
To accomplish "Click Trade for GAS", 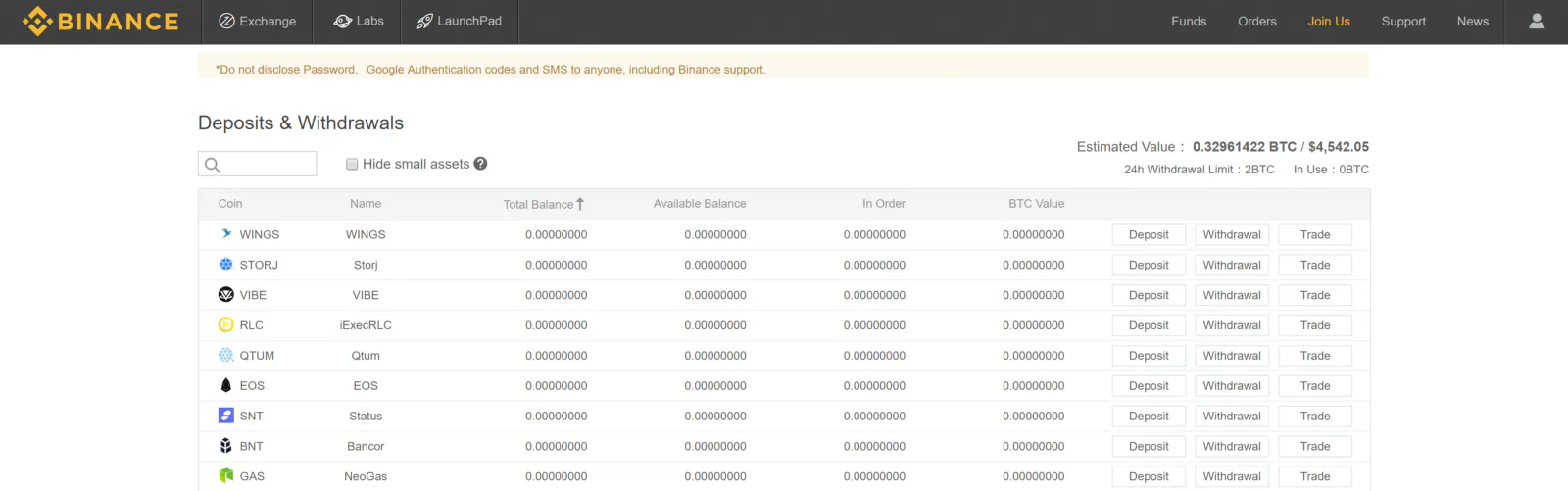I will click(x=1315, y=477).
